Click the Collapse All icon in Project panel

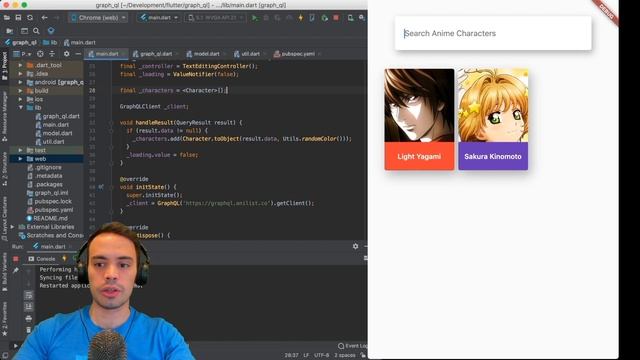[52, 54]
